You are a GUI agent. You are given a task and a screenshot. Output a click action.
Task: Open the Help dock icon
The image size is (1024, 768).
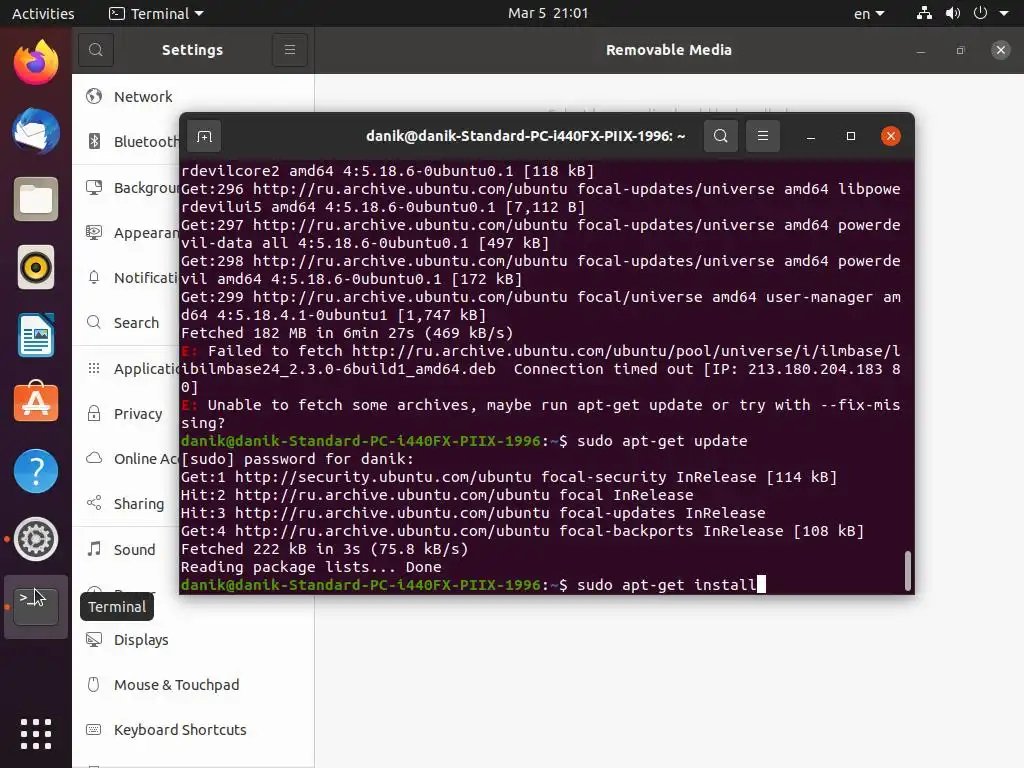[x=36, y=471]
